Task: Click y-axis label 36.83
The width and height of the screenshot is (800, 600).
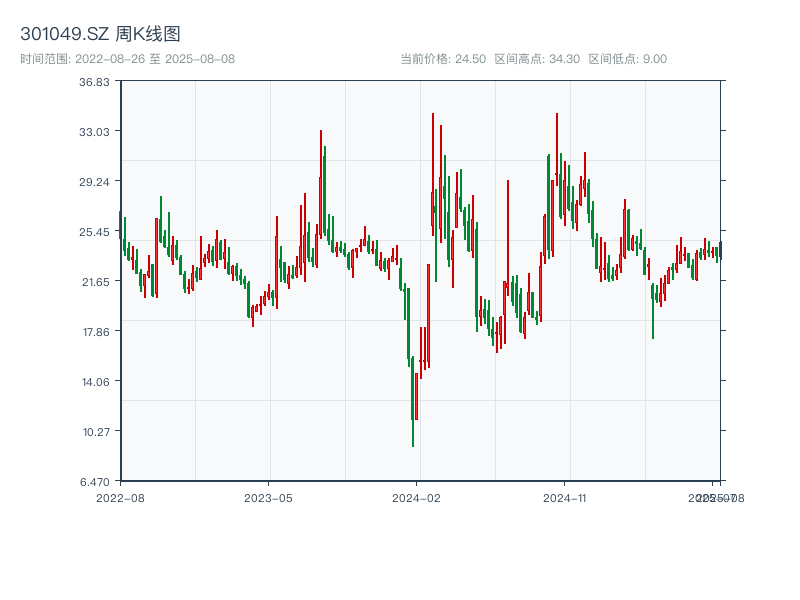Action: (94, 82)
